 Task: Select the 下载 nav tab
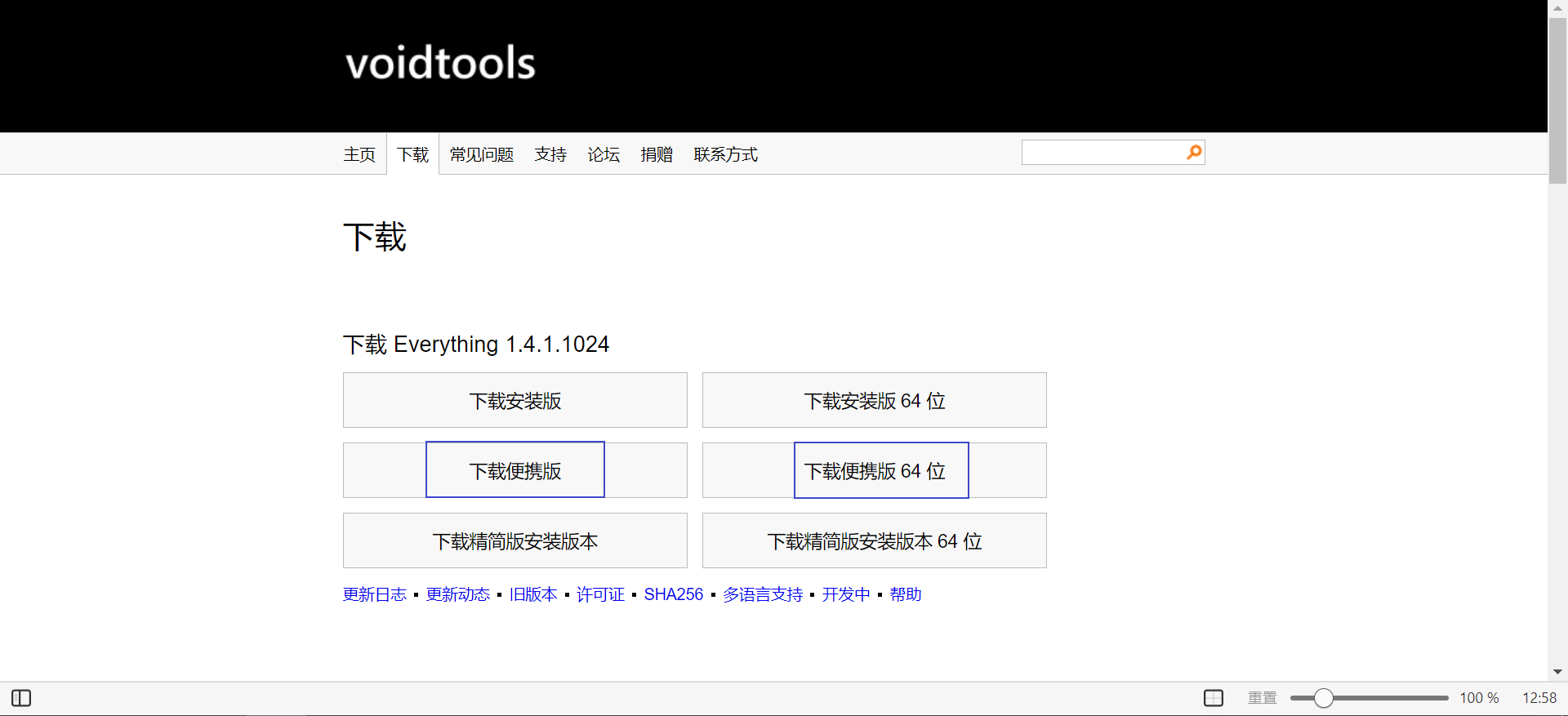click(x=413, y=154)
